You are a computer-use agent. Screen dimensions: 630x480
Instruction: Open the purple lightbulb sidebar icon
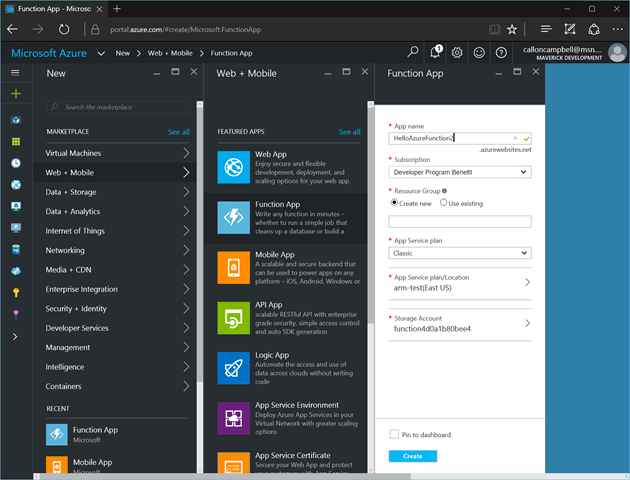point(16,314)
